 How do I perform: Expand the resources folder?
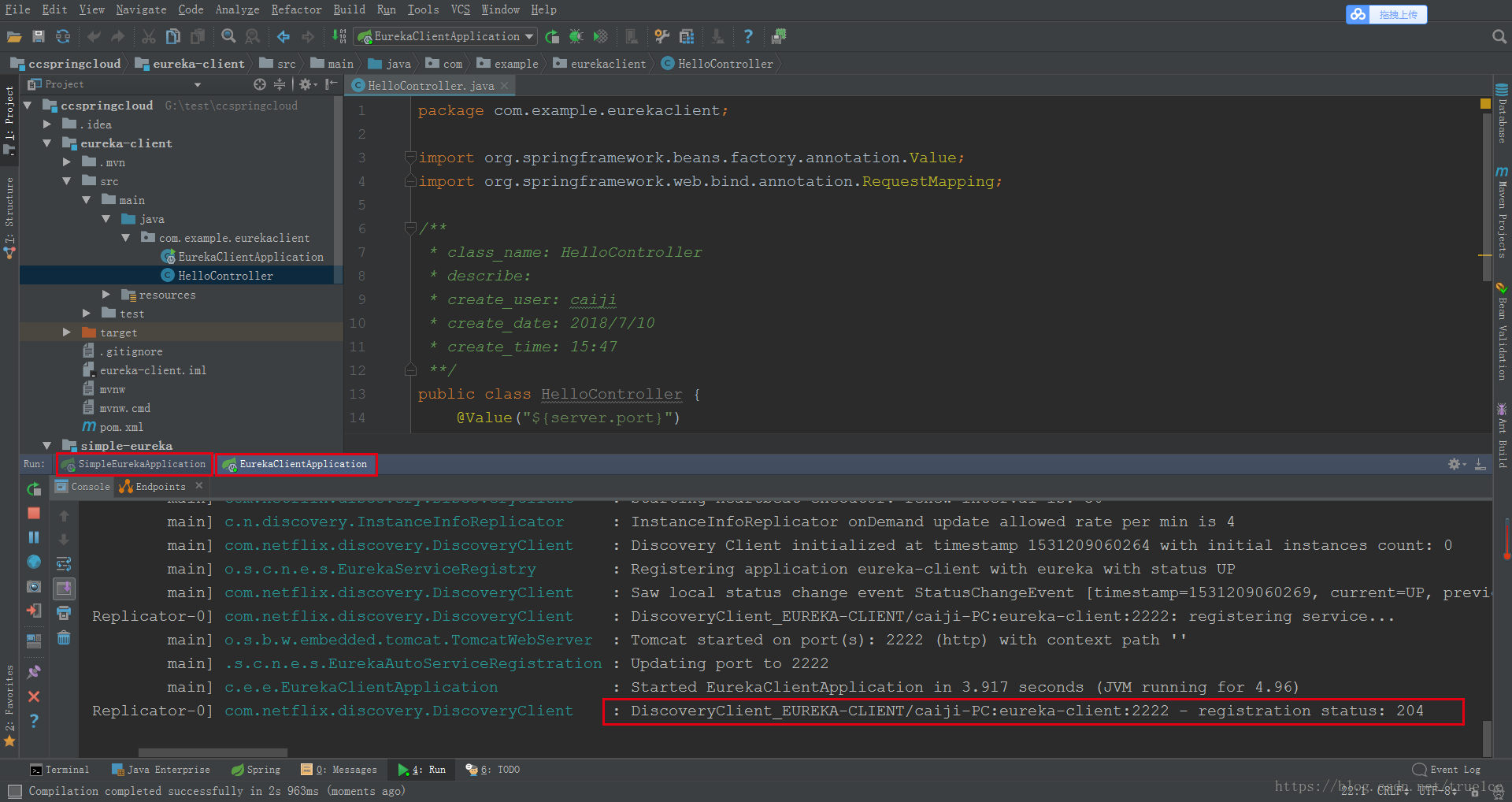(106, 294)
